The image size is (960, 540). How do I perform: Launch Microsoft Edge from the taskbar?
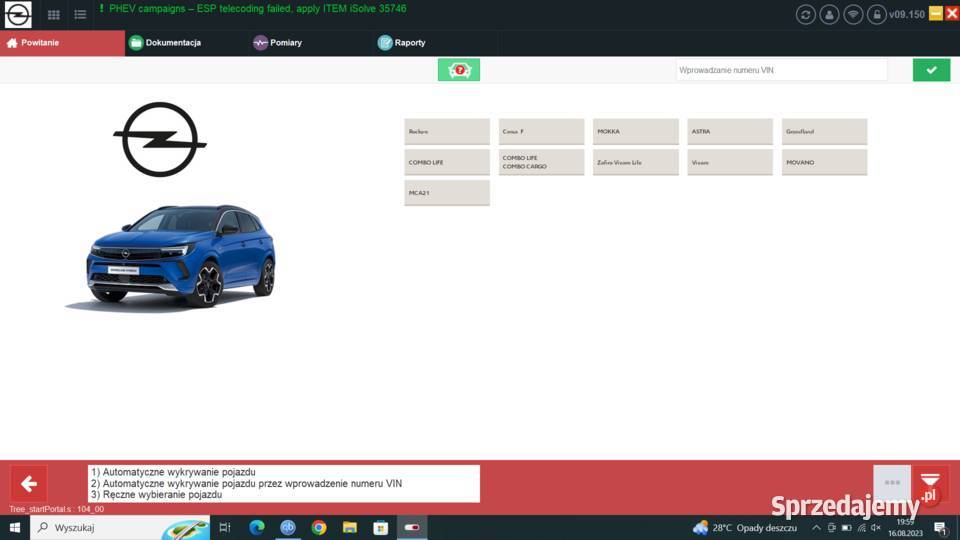pos(257,527)
